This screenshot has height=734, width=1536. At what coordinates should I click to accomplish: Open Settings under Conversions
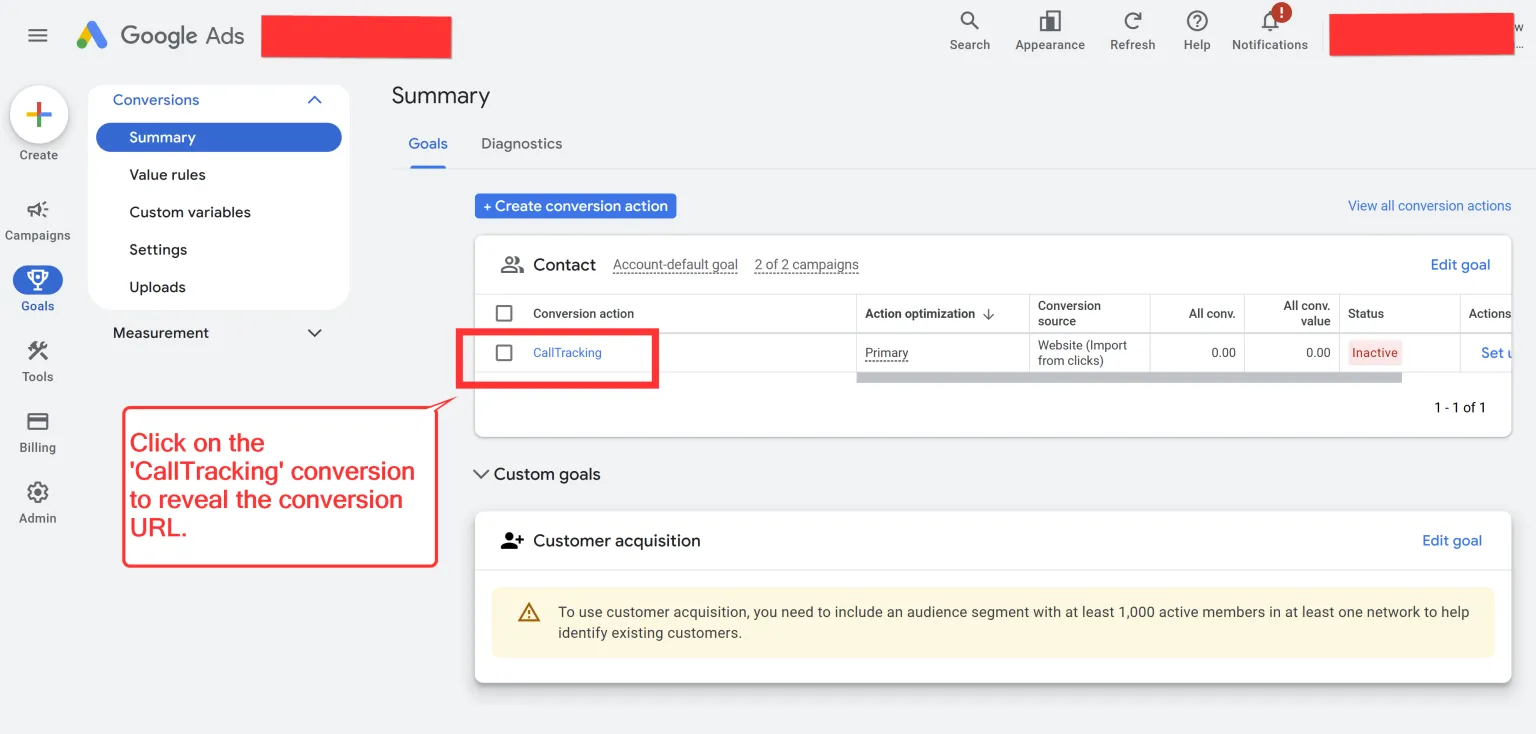coord(158,250)
